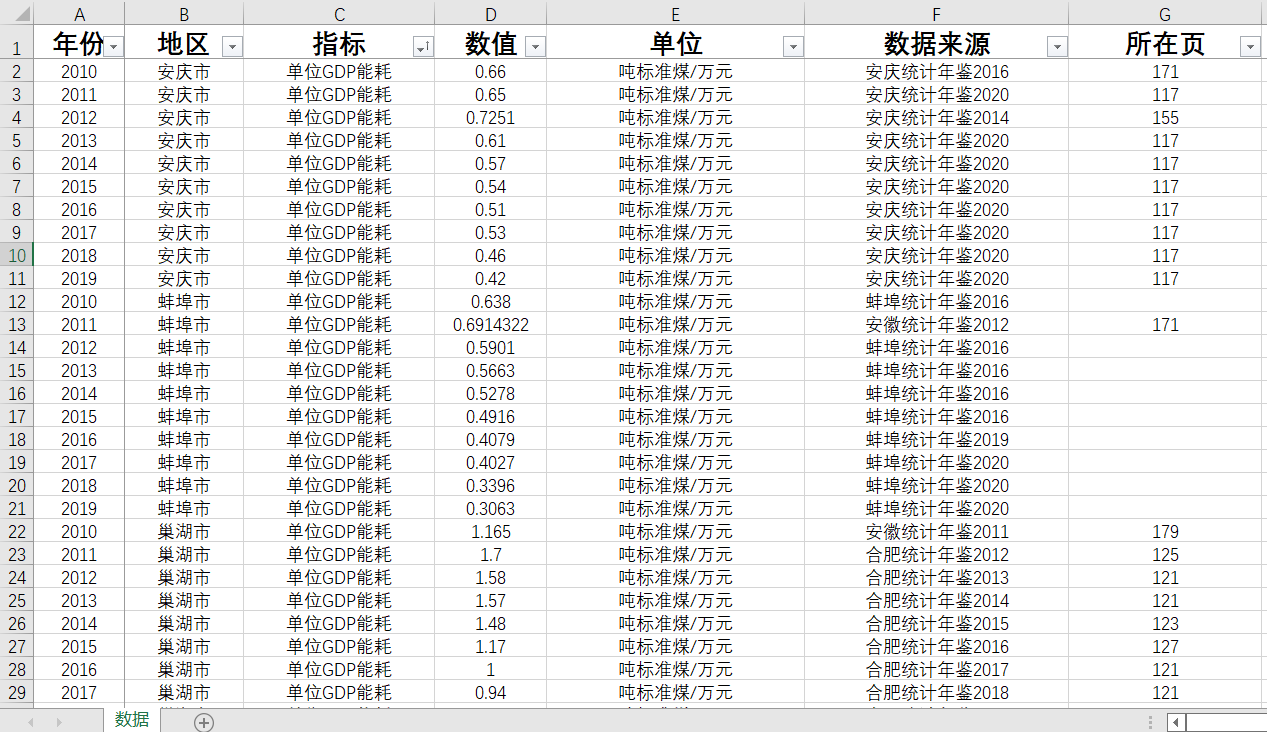
Task: Click cell with value 0.638
Action: coord(491,301)
